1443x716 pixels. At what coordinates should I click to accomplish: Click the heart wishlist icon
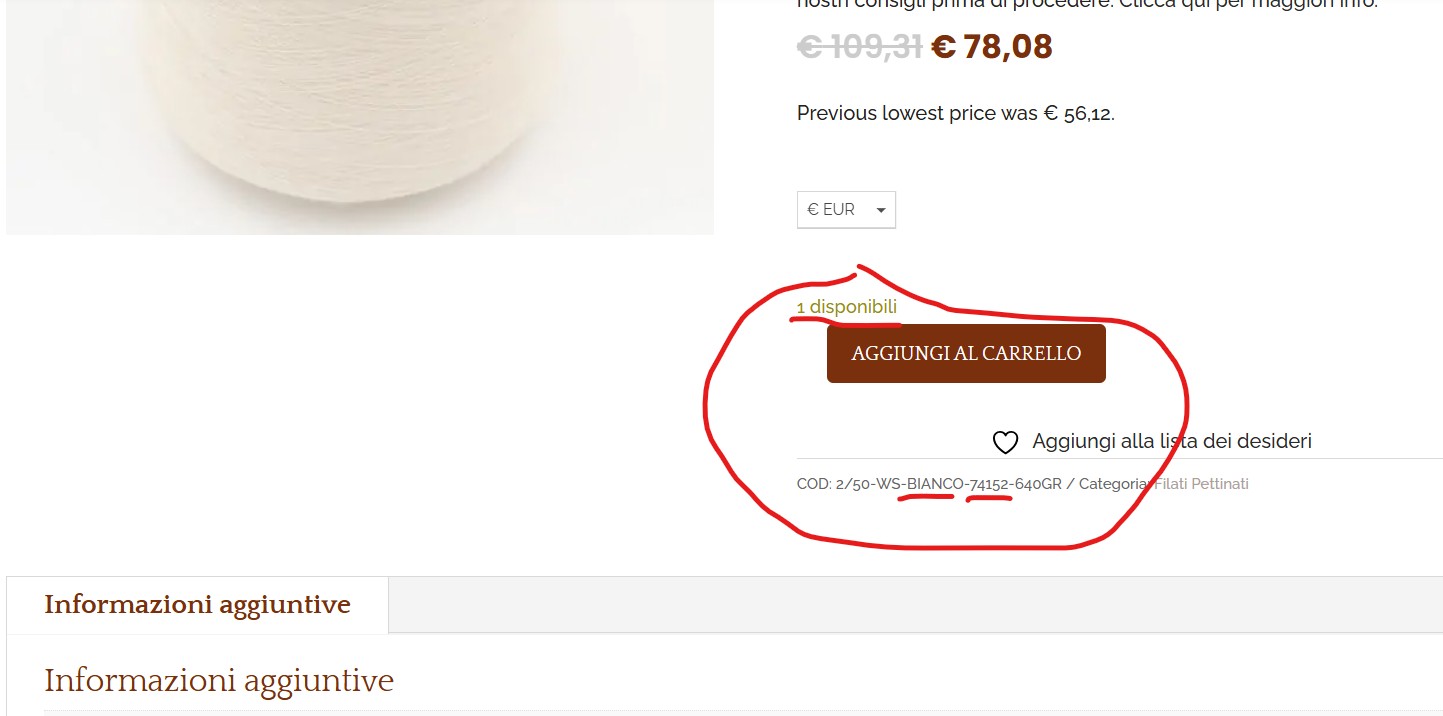pyautogui.click(x=1005, y=442)
